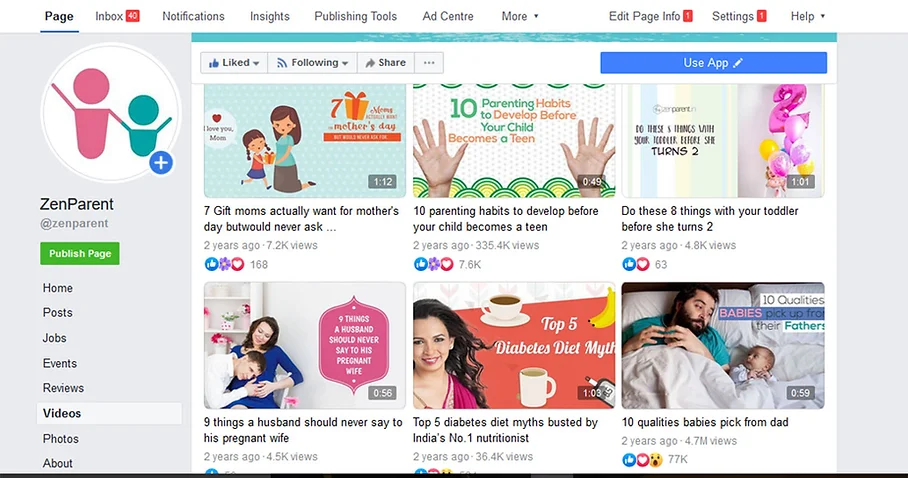Image resolution: width=908 pixels, height=478 pixels.
Task: Click reaction icons under toddler turns 2 video
Action: 636,264
